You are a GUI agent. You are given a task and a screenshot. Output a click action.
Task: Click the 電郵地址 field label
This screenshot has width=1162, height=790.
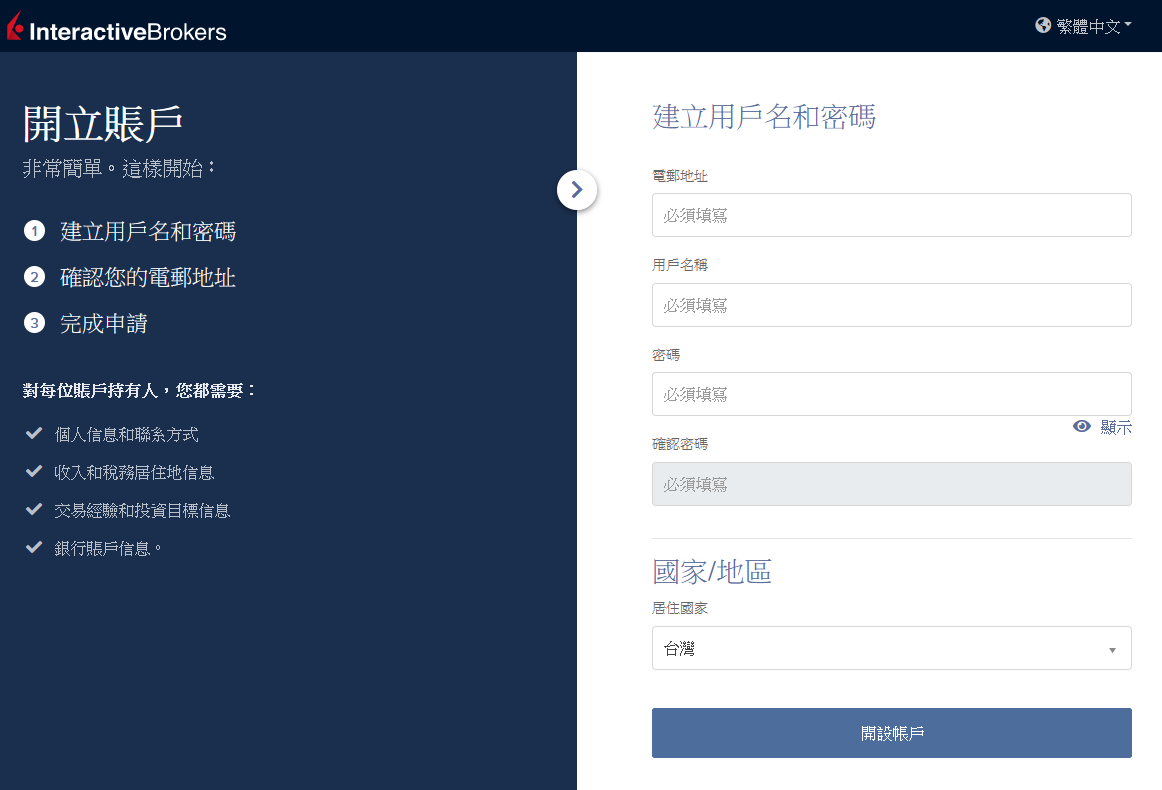(x=680, y=176)
